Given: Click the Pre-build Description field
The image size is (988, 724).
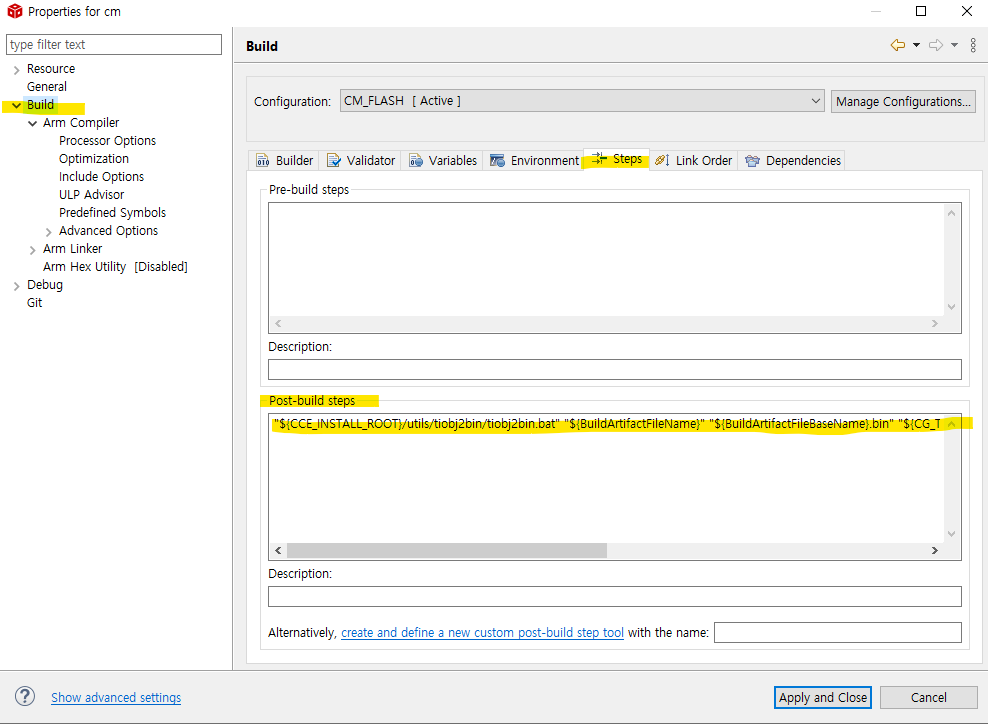Looking at the screenshot, I should click(614, 369).
